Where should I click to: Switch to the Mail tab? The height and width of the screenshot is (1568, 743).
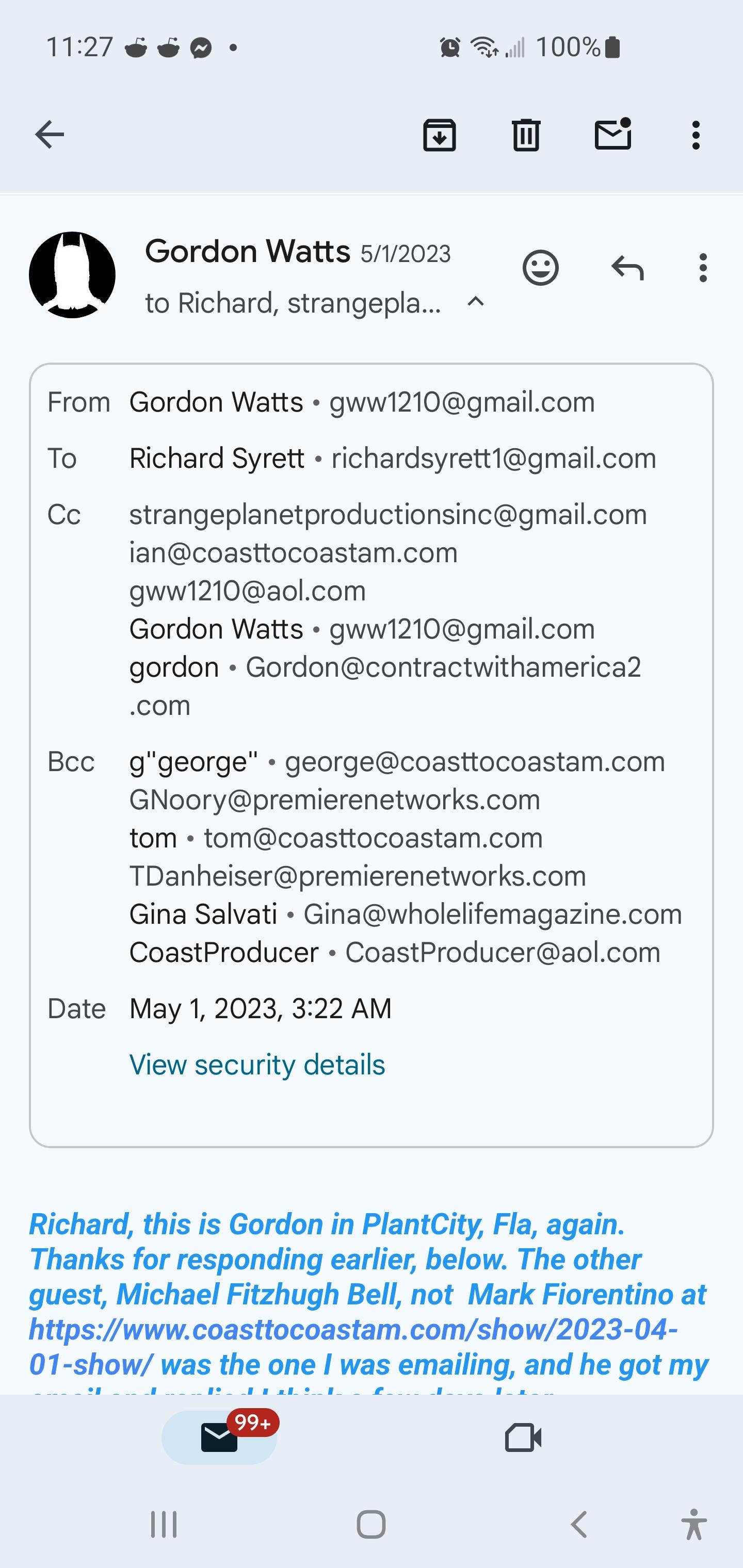[x=219, y=1438]
